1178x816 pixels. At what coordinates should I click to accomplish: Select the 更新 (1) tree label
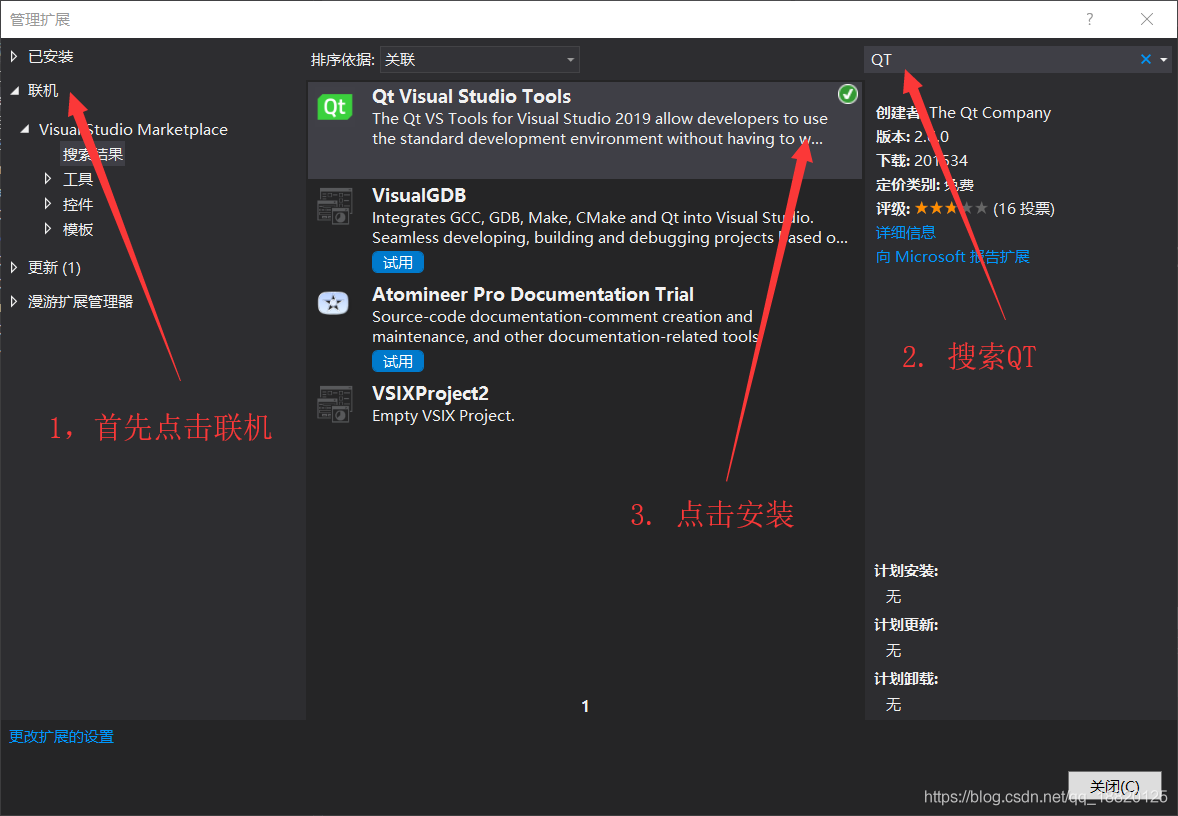pos(54,267)
